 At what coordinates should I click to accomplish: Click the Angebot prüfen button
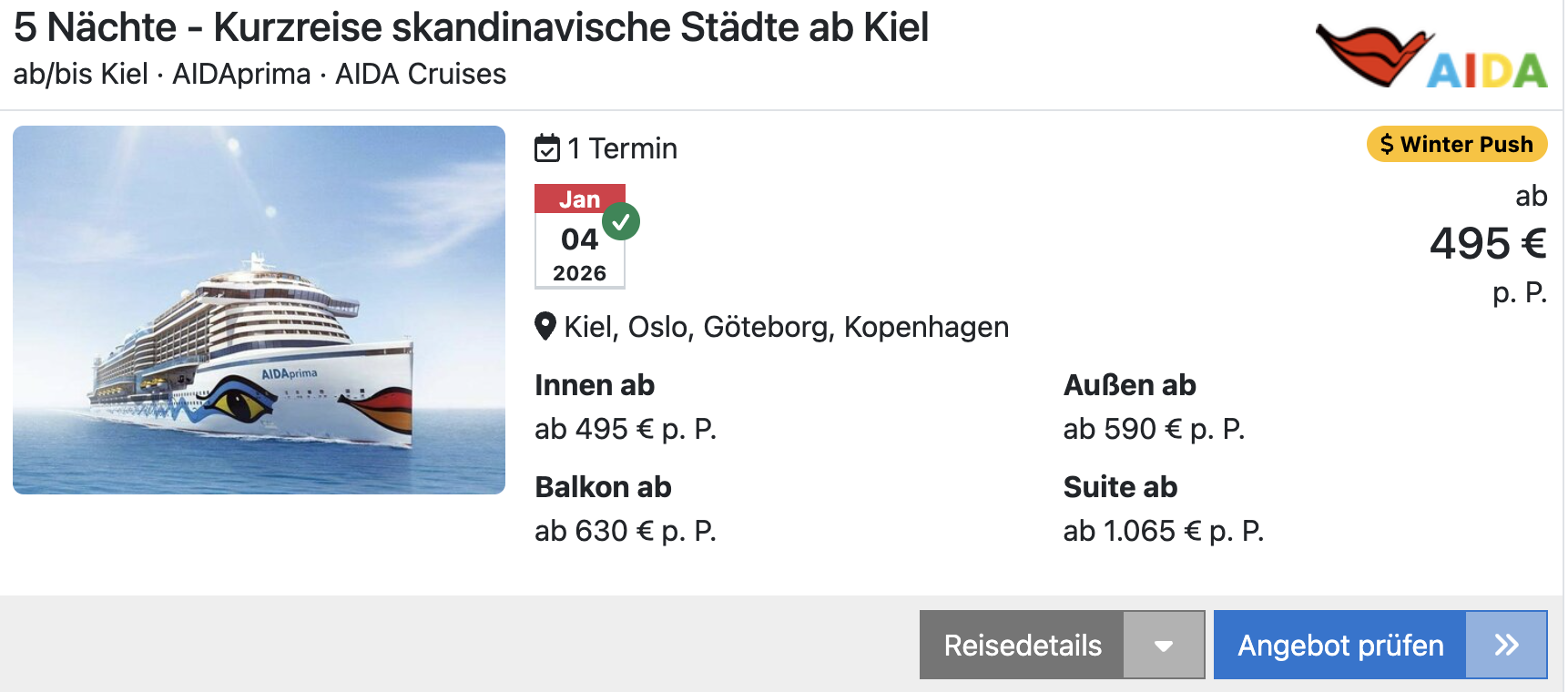[1340, 645]
